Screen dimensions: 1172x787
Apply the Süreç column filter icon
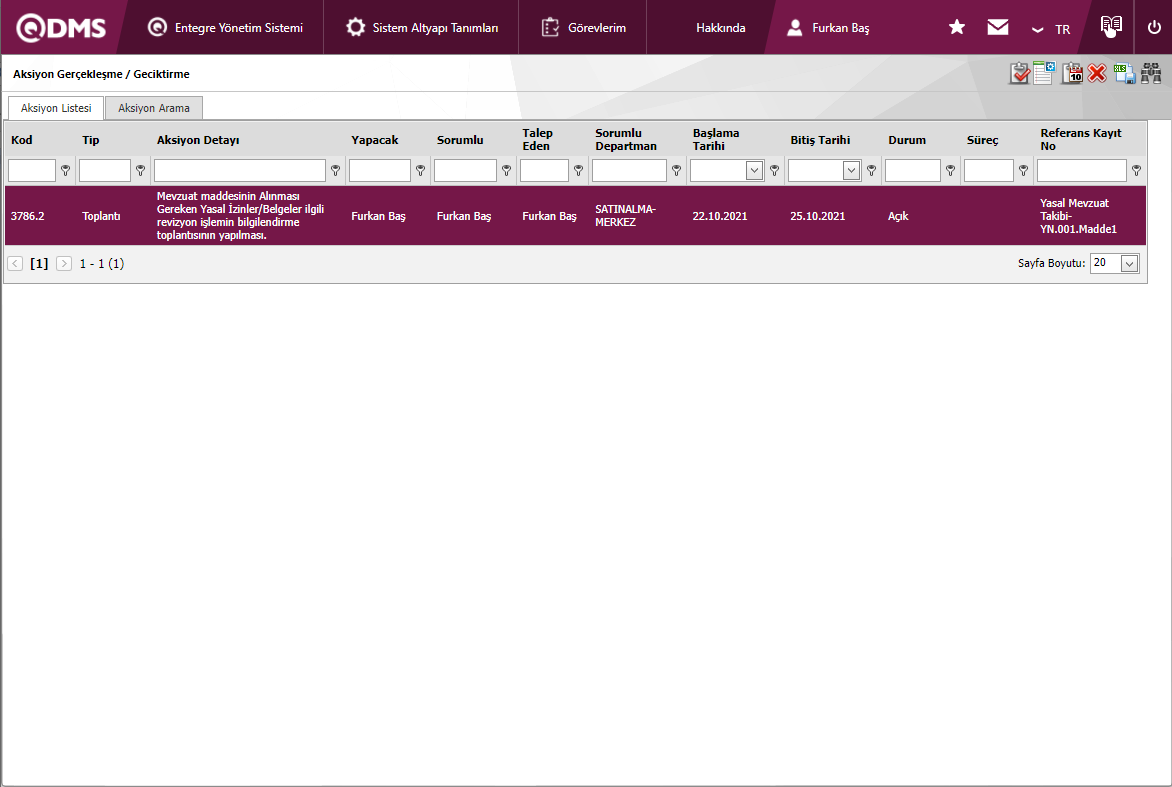(1024, 170)
